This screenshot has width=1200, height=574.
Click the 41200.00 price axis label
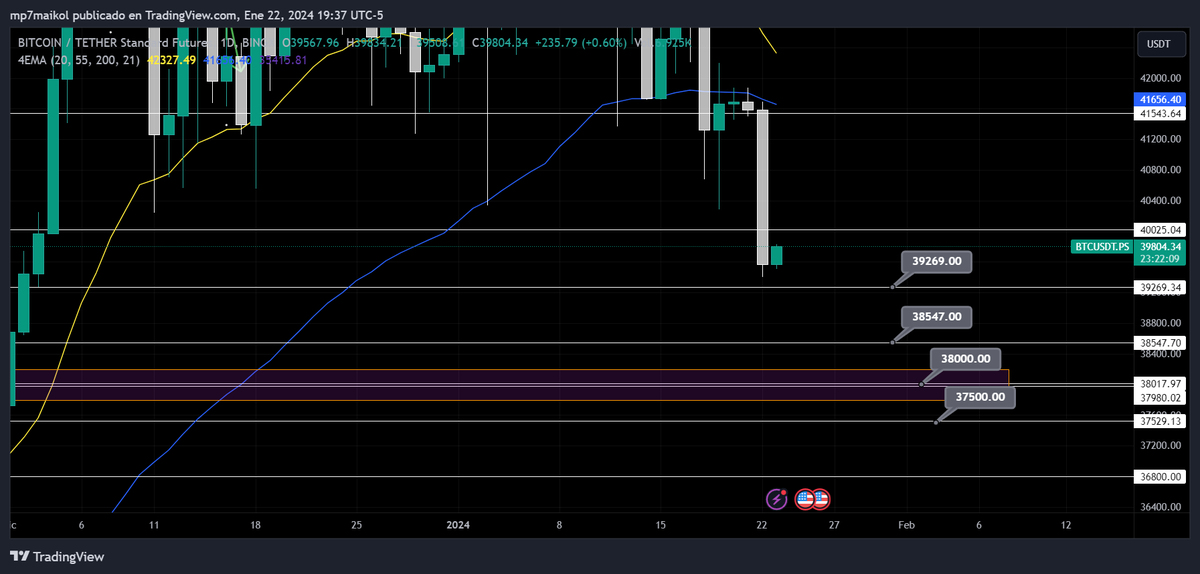[1160, 139]
